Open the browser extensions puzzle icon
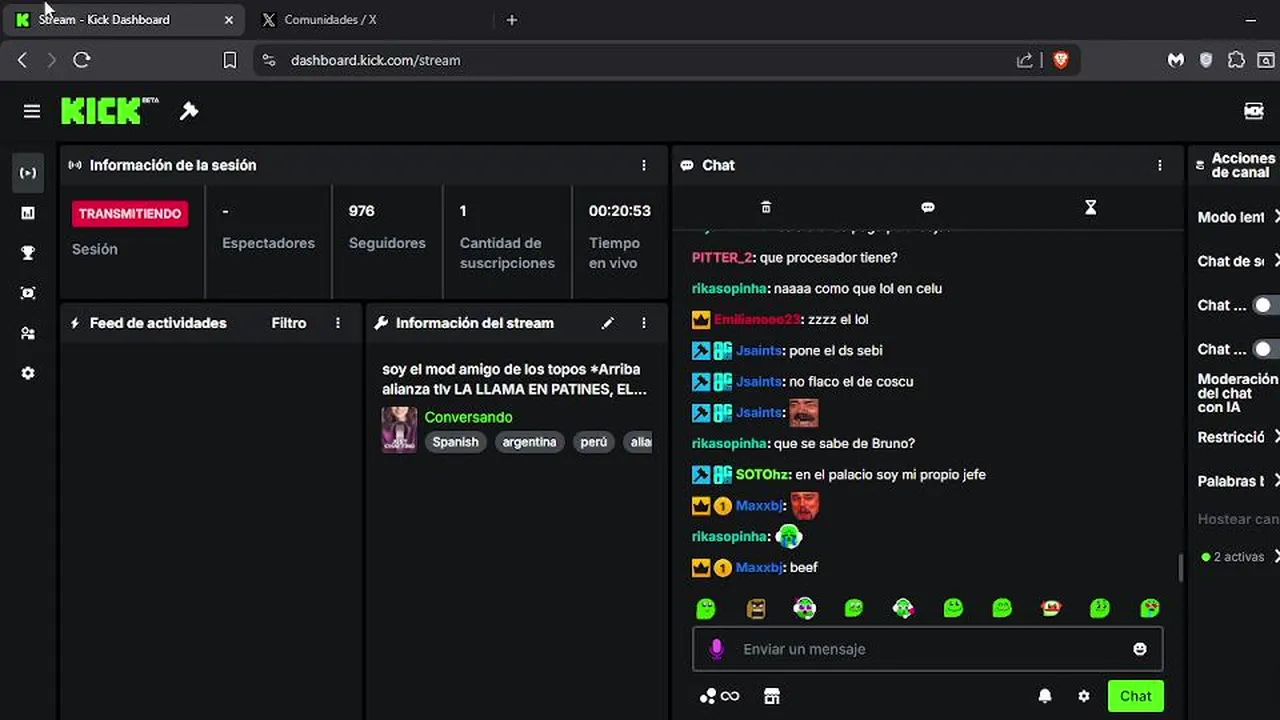The image size is (1280, 720). (x=1236, y=60)
